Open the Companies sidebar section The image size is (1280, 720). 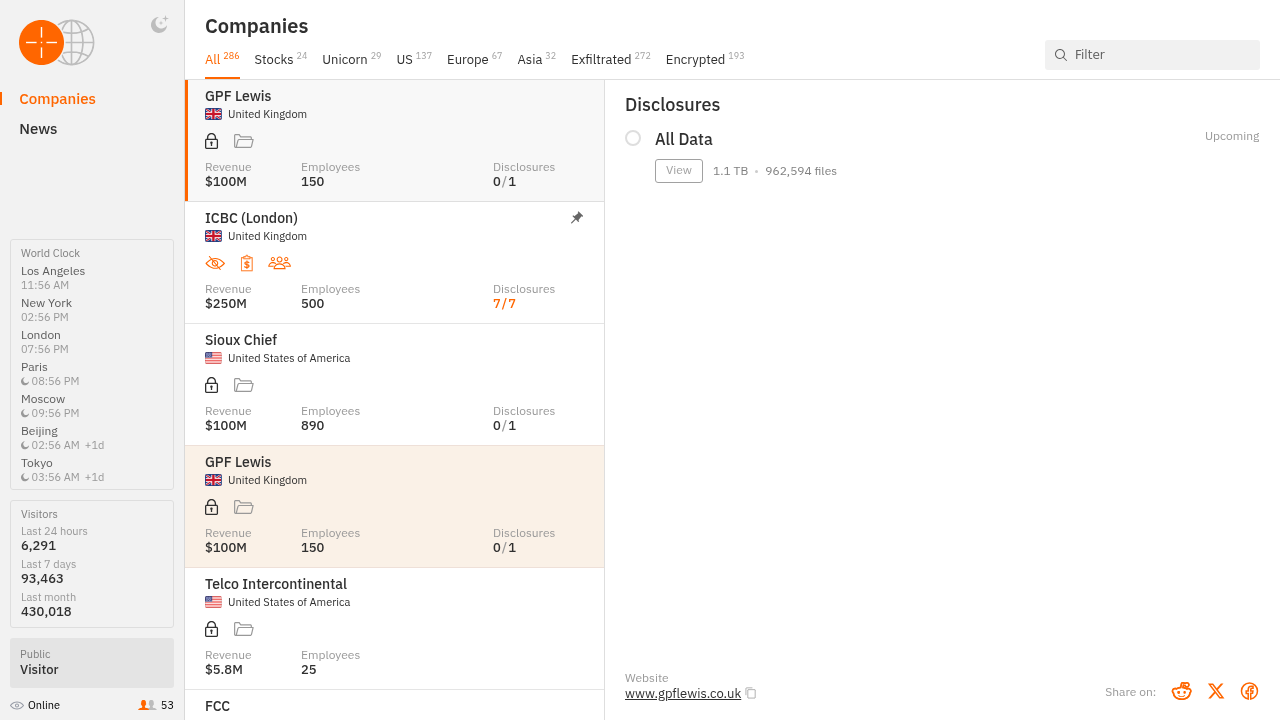click(x=58, y=99)
